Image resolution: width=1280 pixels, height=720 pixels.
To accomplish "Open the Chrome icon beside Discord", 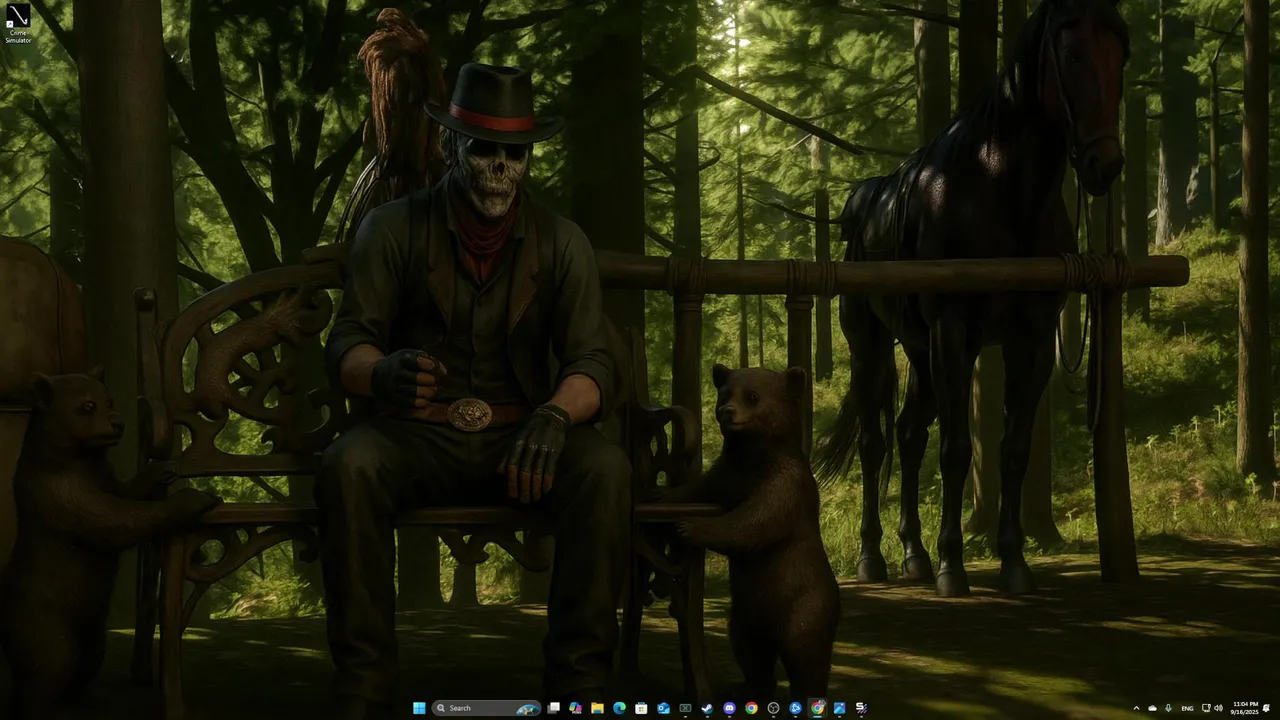I will [751, 708].
